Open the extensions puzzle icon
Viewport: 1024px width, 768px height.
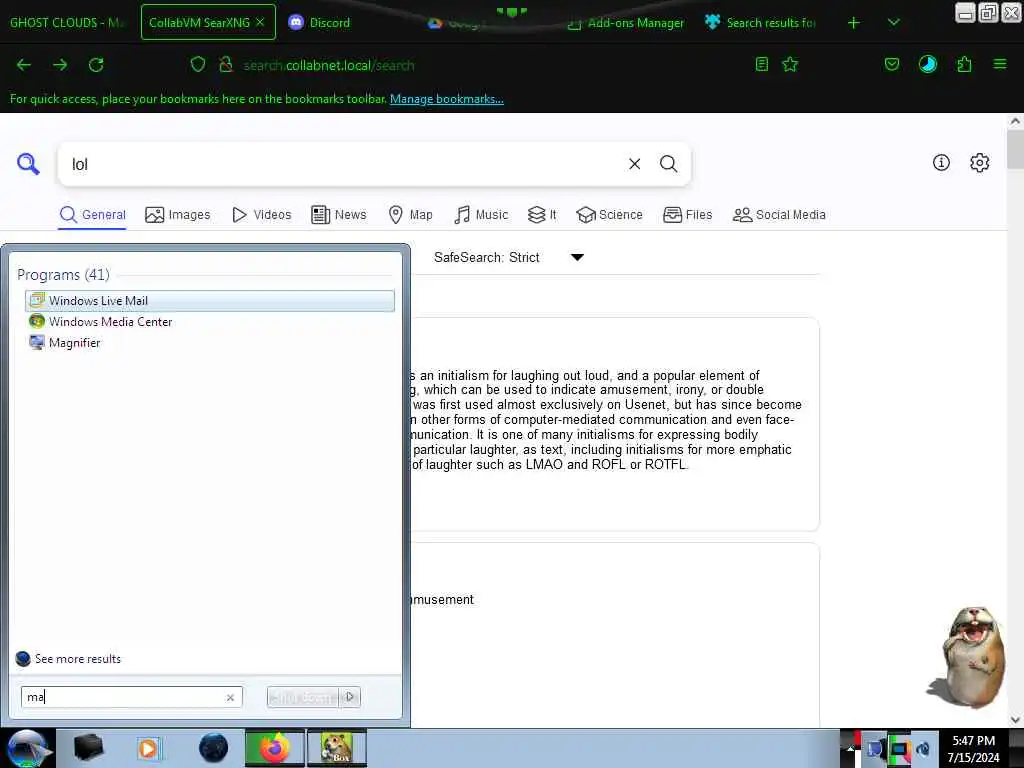[964, 64]
